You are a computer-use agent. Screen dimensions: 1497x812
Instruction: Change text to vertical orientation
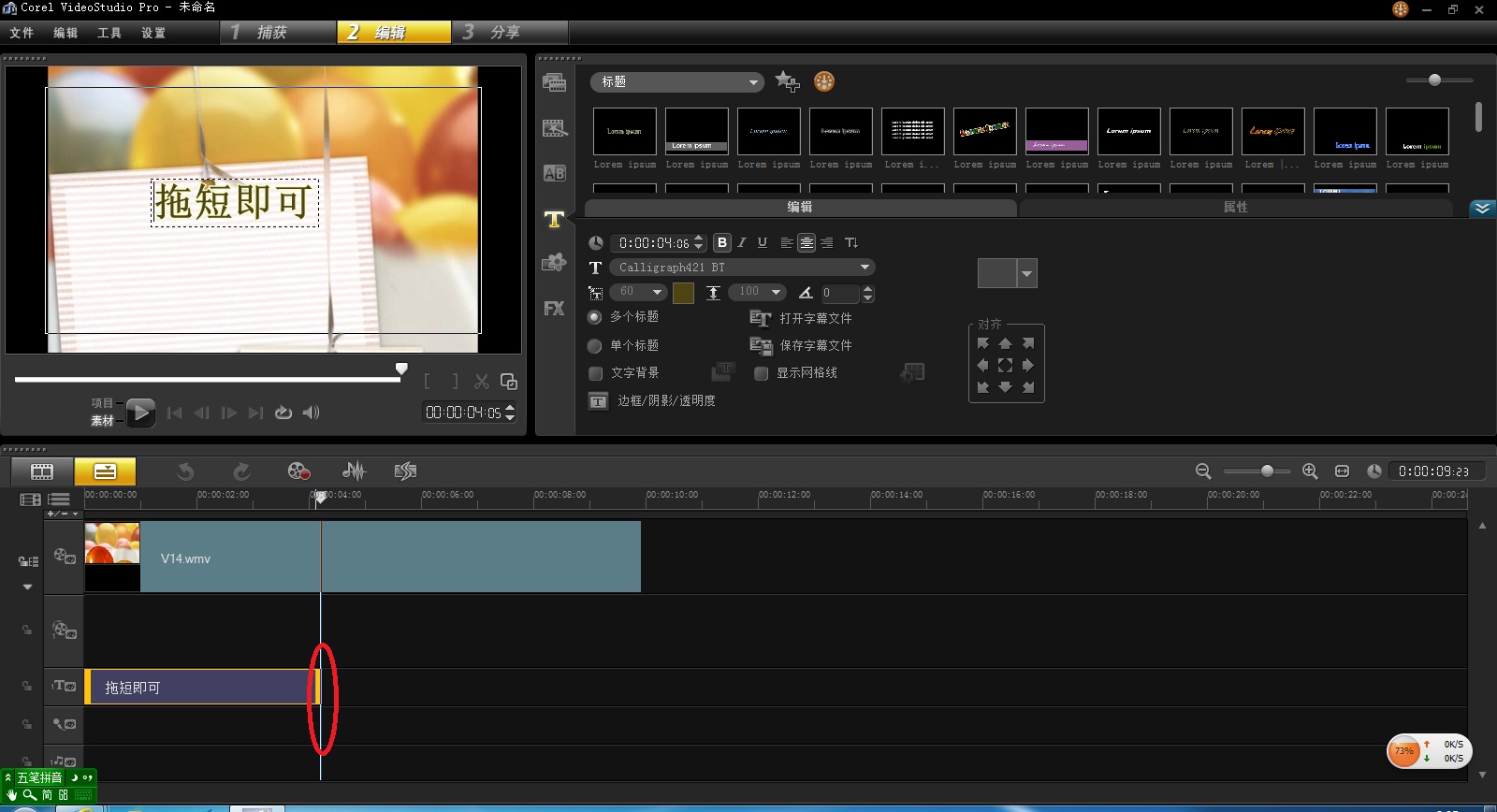coord(850,242)
